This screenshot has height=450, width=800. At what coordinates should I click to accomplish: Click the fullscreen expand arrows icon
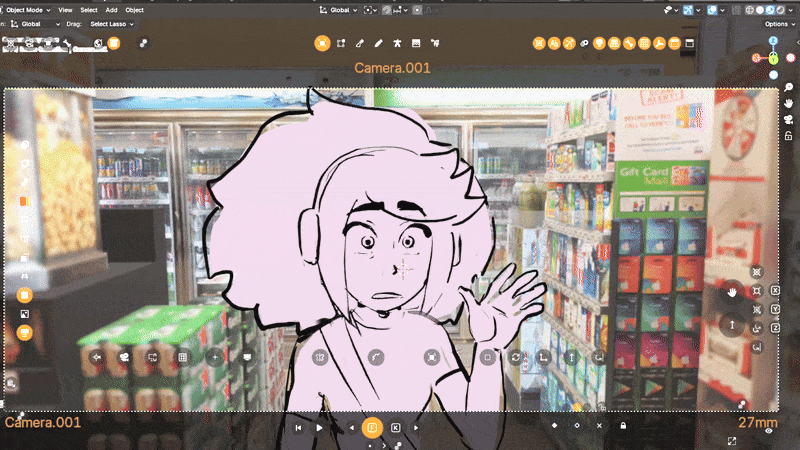pos(732,441)
